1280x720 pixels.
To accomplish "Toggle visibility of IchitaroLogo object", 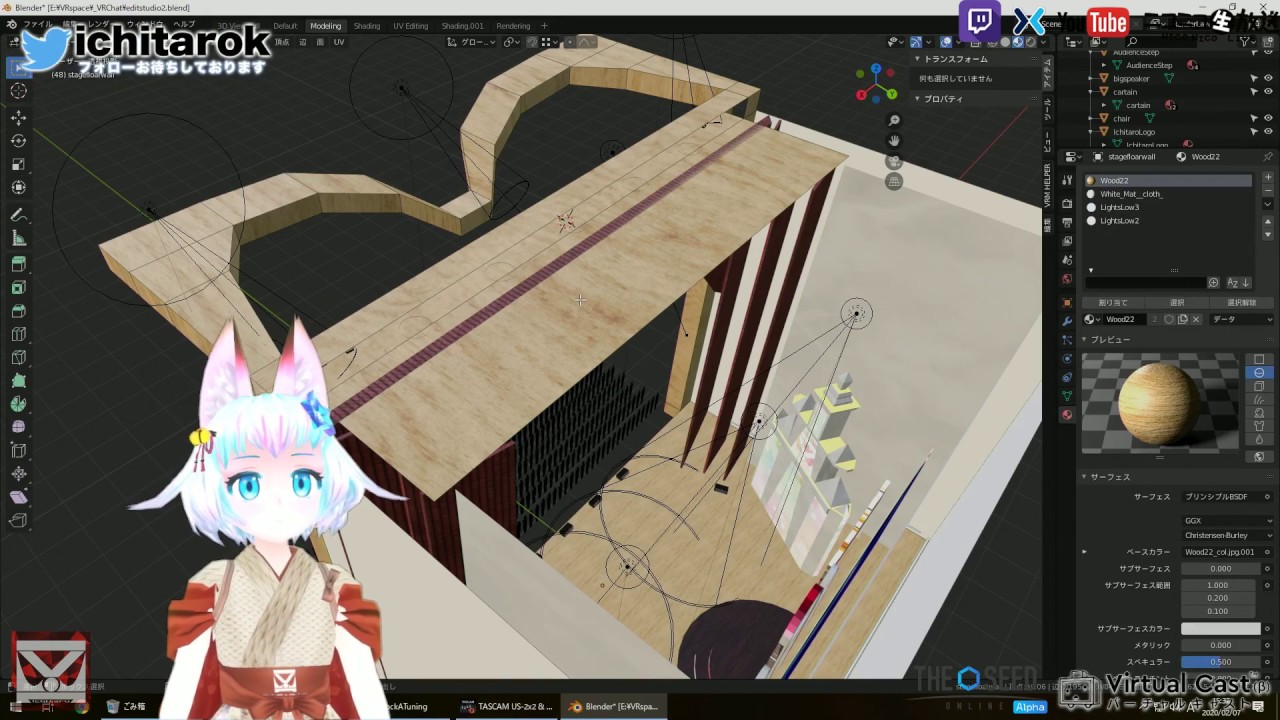I will (x=1268, y=131).
